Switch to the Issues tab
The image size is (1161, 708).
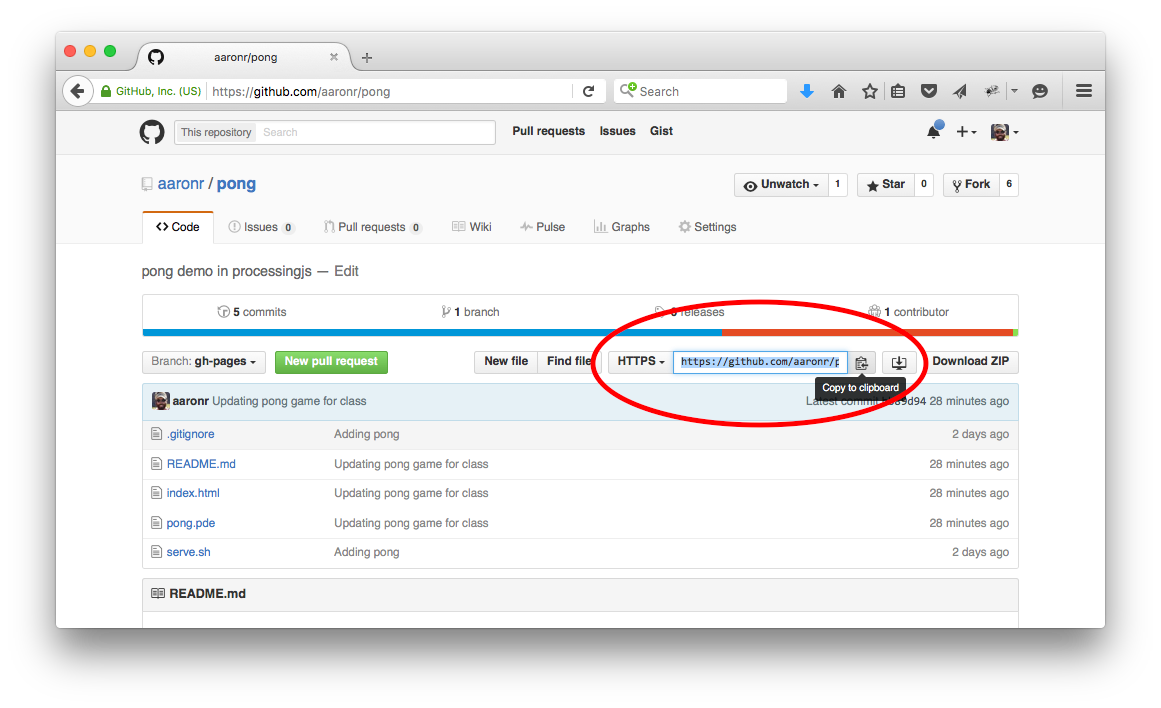[261, 227]
